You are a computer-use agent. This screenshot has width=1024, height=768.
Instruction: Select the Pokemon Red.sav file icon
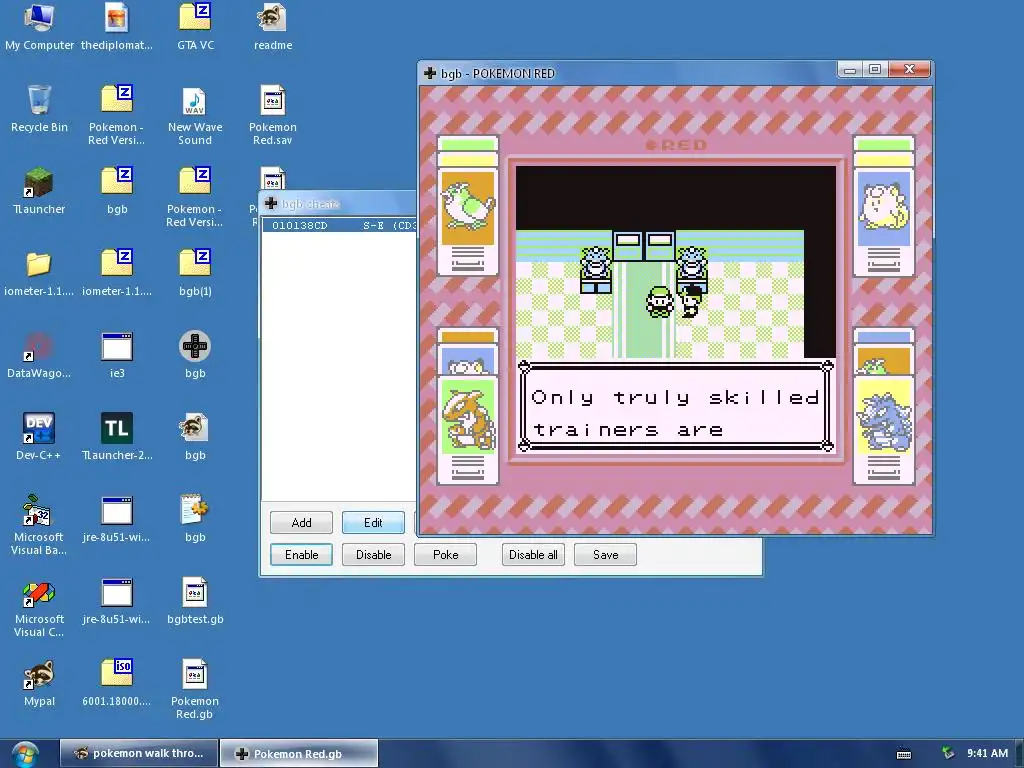tap(272, 116)
